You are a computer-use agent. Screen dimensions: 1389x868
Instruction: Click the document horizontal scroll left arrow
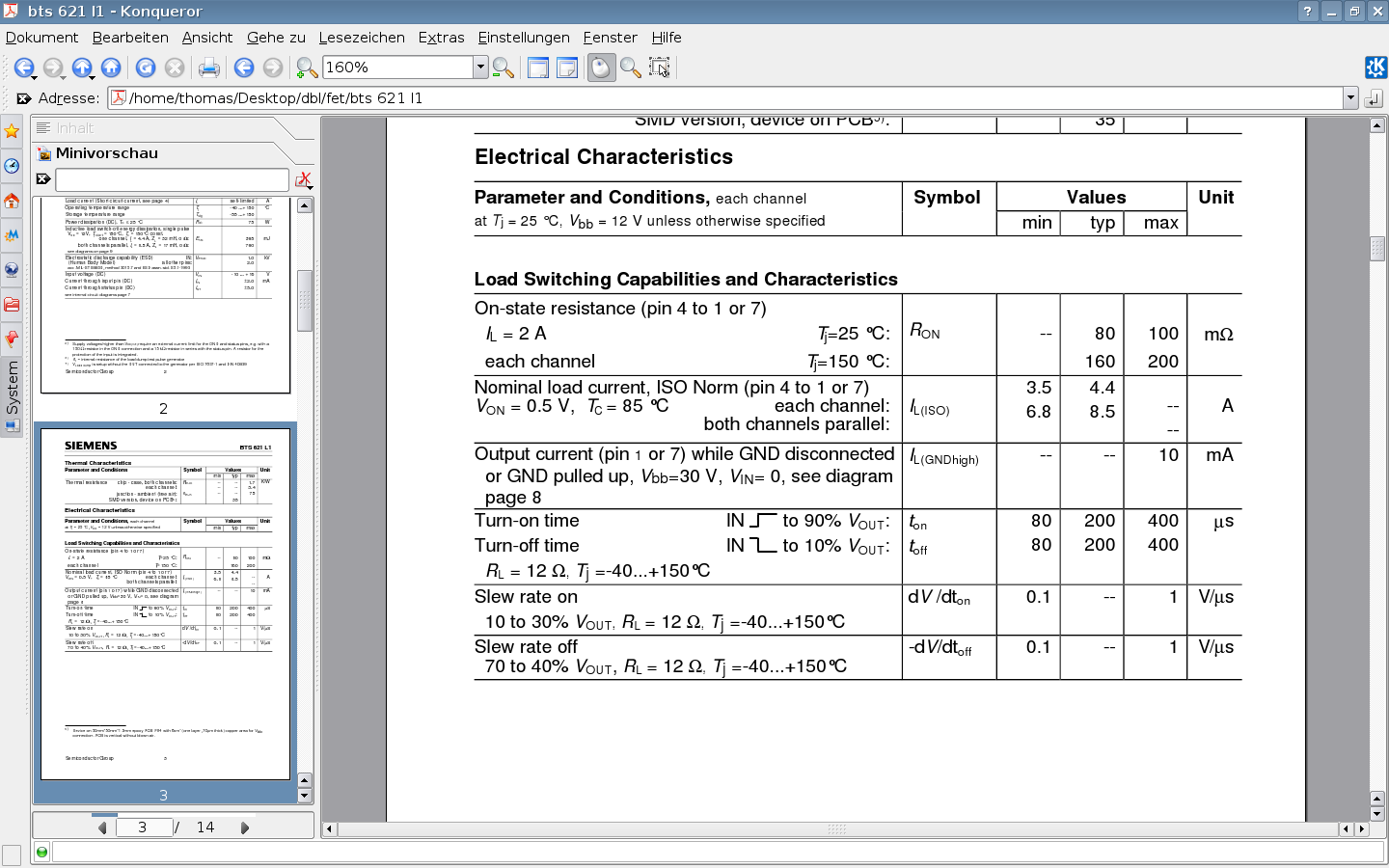[329, 828]
